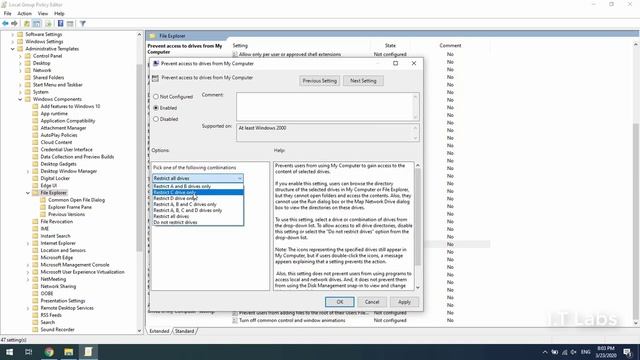Click the console tree scroll down arrow
640x360 pixels.
pyautogui.click(x=140, y=330)
